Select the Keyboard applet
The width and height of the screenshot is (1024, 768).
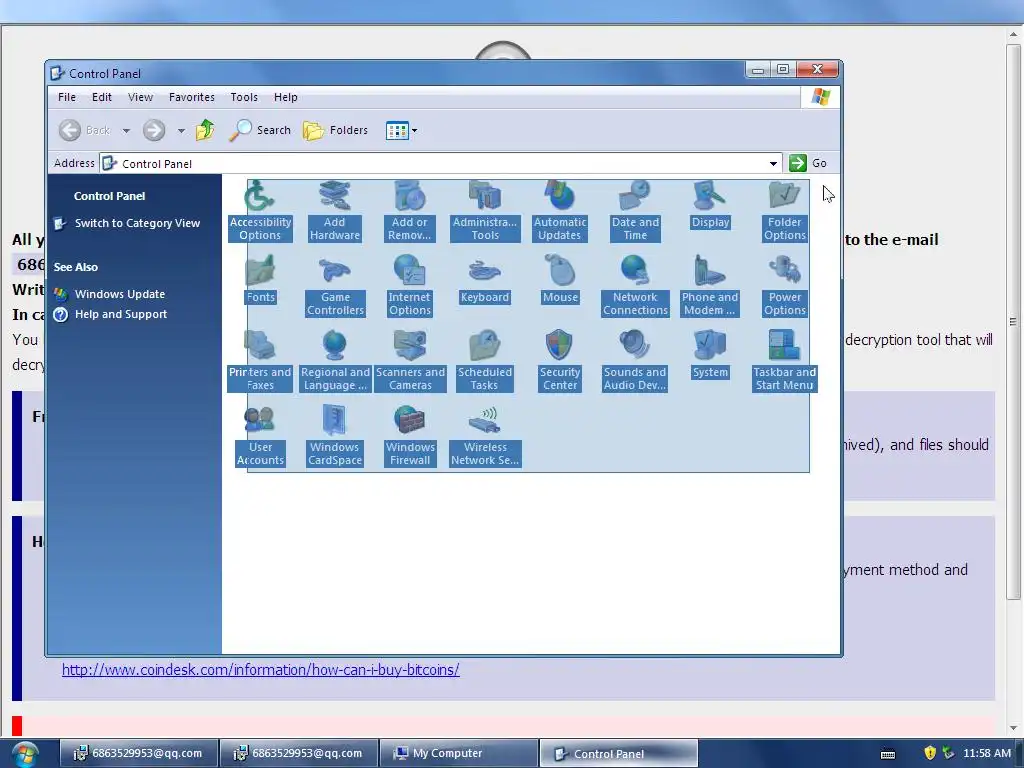tap(485, 279)
